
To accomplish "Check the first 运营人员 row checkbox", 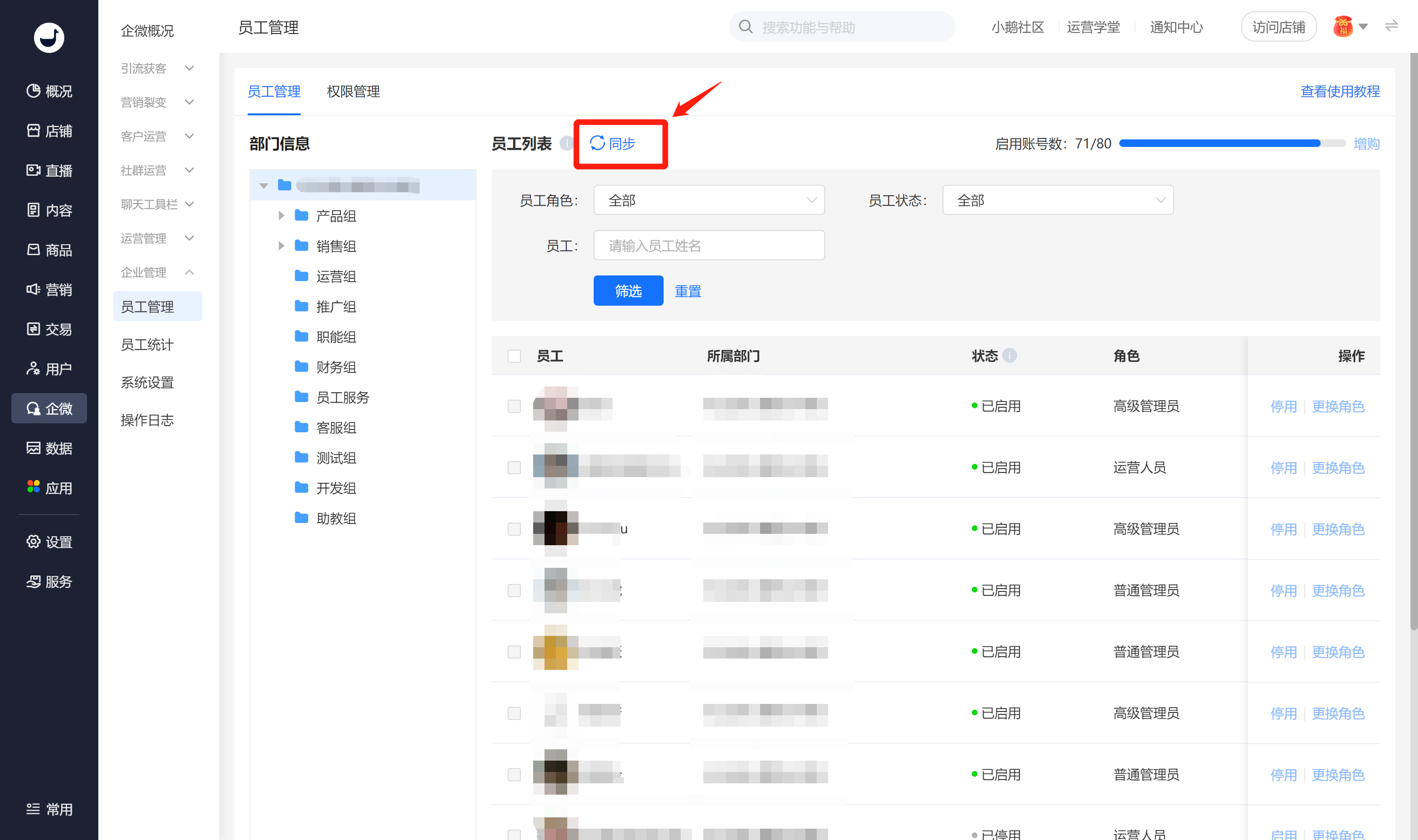I will pos(514,468).
